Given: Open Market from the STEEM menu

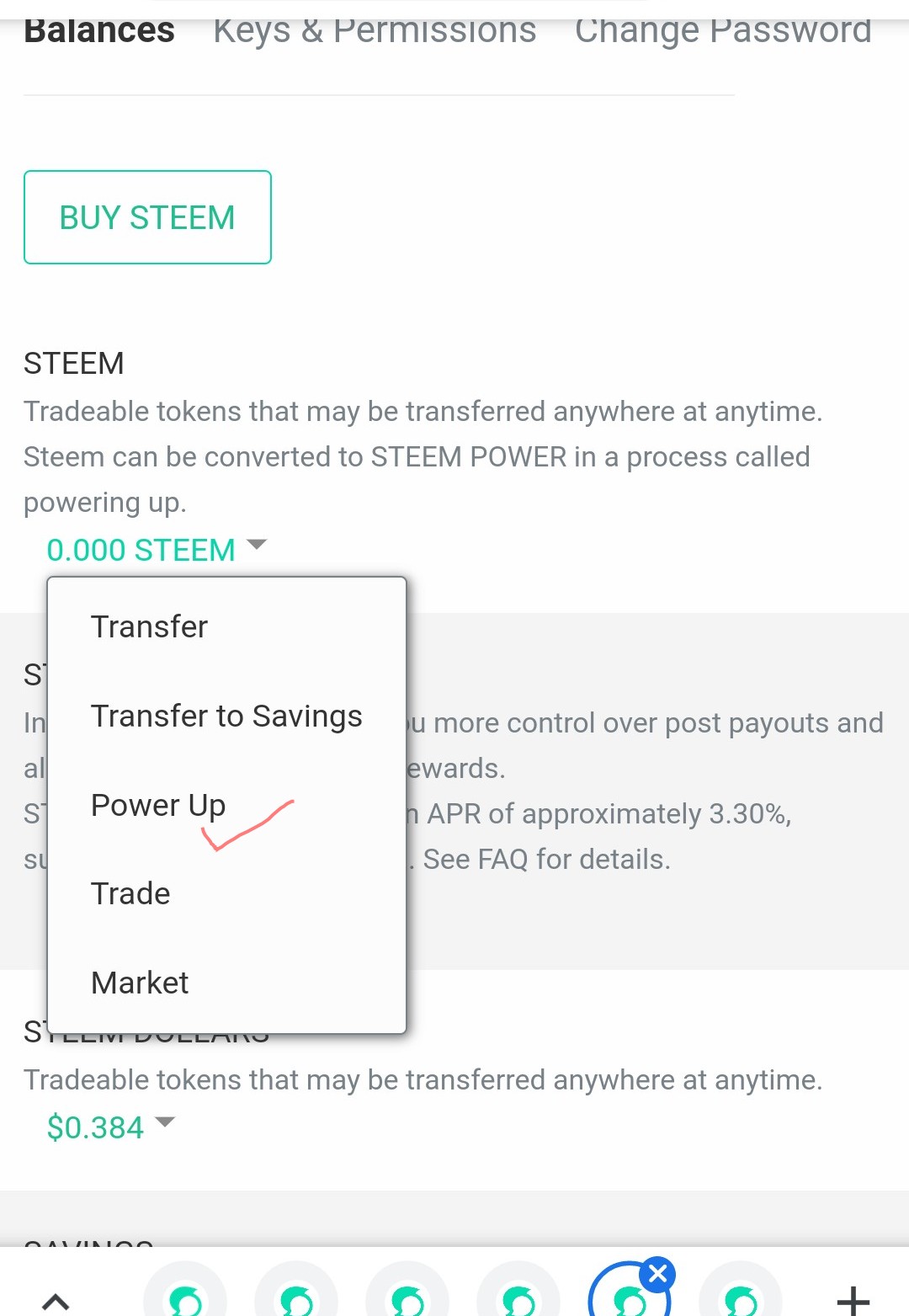Looking at the screenshot, I should coord(140,983).
